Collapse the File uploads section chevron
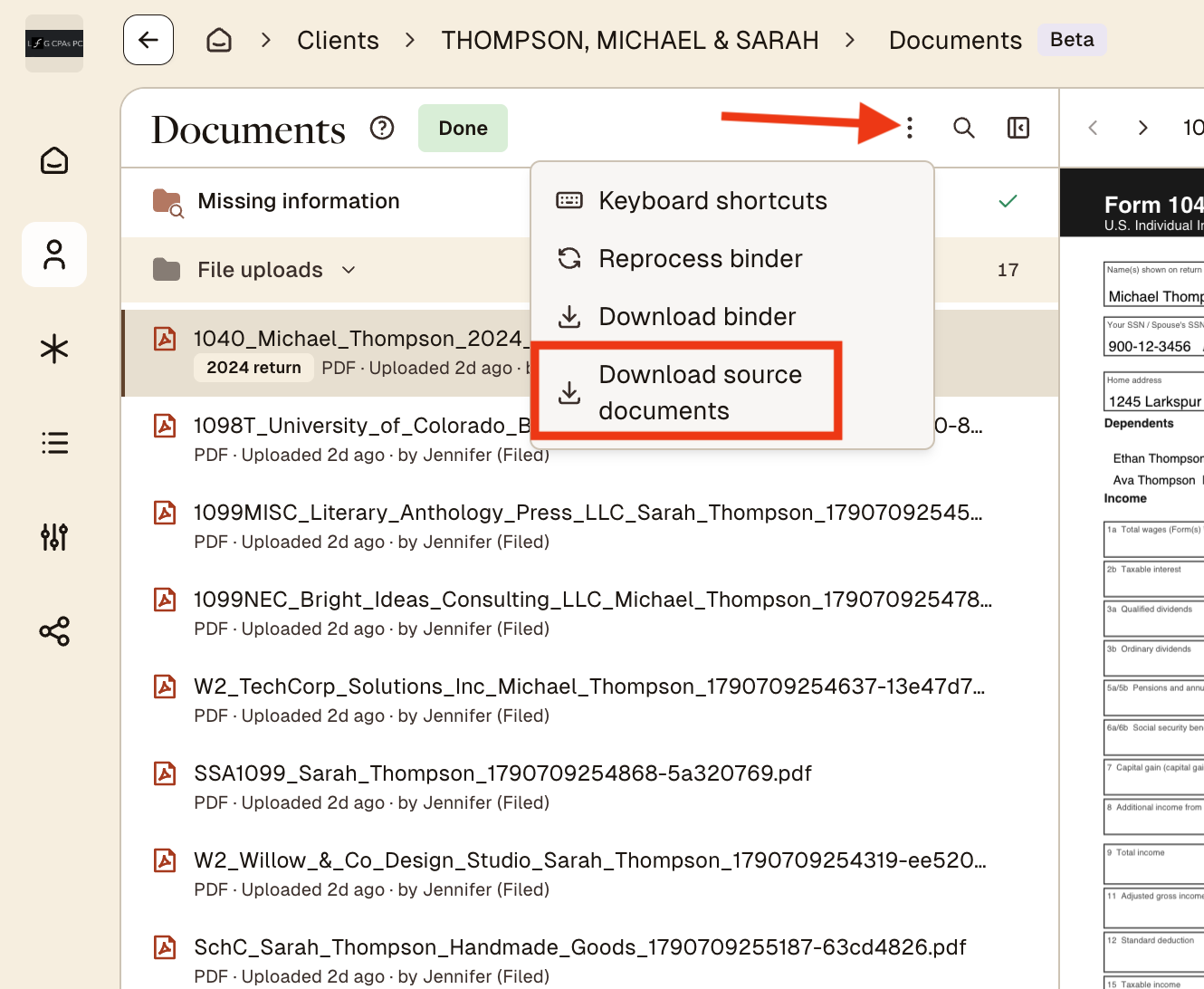 (x=349, y=270)
